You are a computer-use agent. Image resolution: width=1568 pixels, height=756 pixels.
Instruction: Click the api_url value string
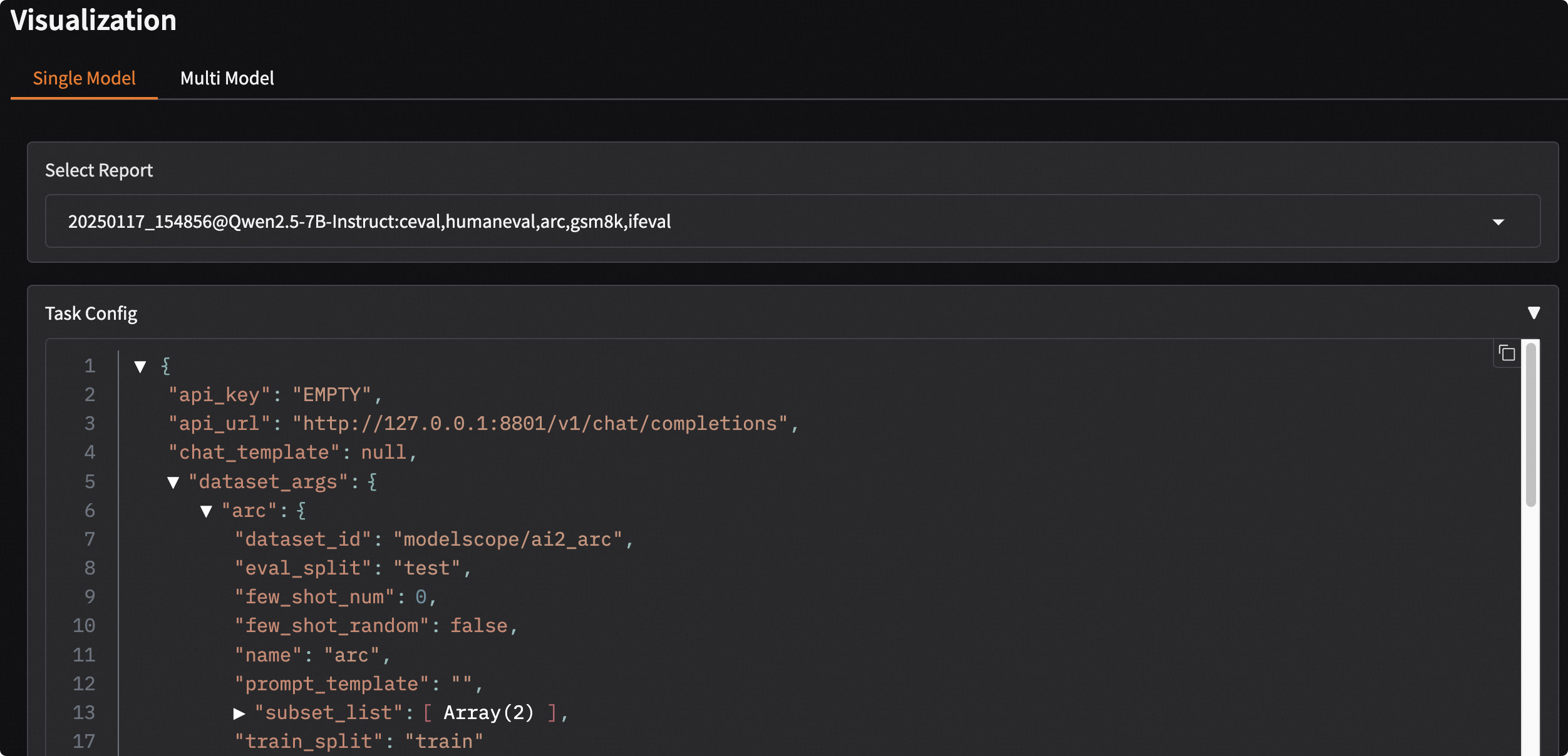(x=539, y=424)
